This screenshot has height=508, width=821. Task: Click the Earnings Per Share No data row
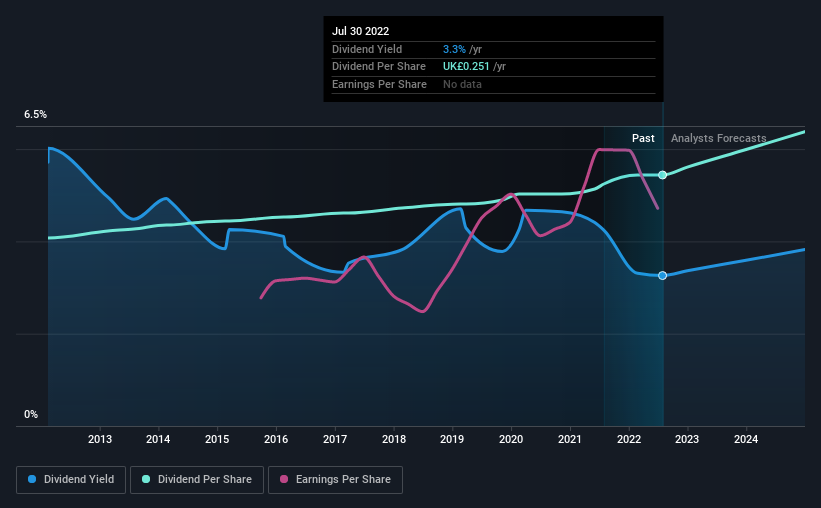pos(493,84)
